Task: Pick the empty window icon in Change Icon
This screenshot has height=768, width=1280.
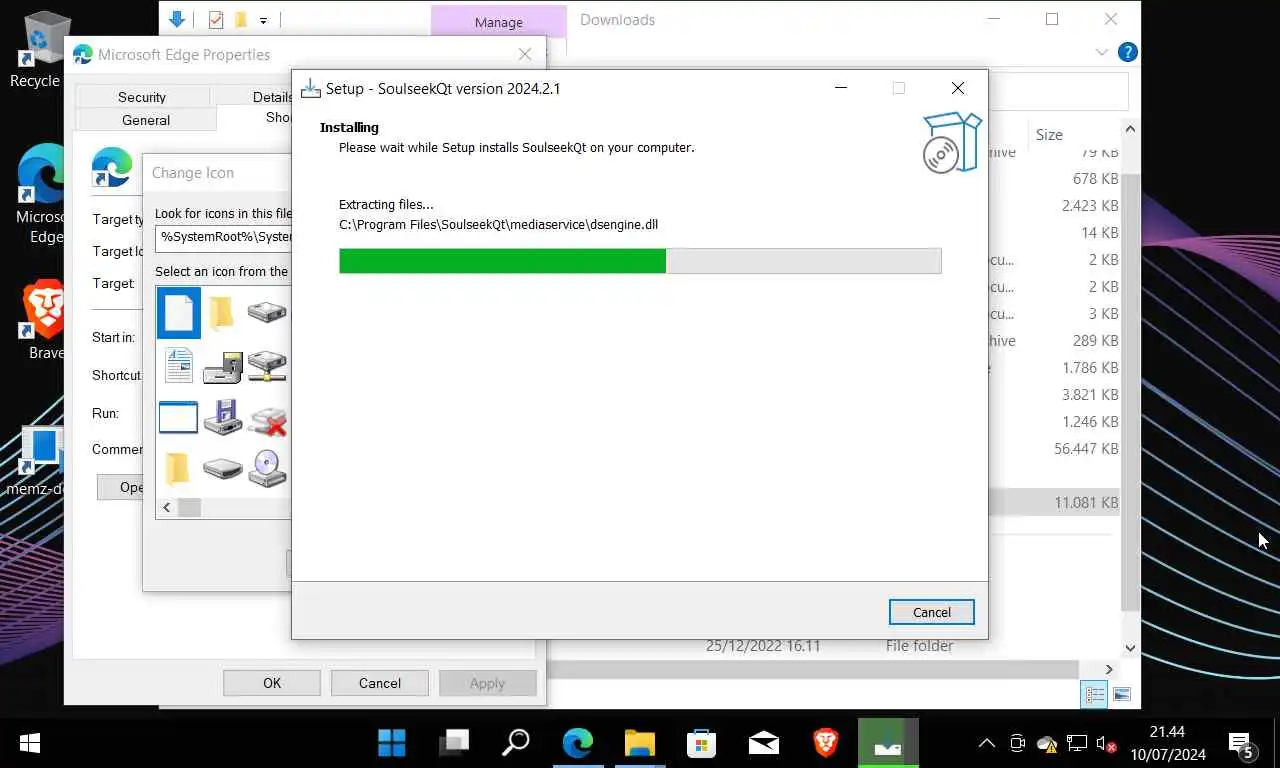Action: 178,417
